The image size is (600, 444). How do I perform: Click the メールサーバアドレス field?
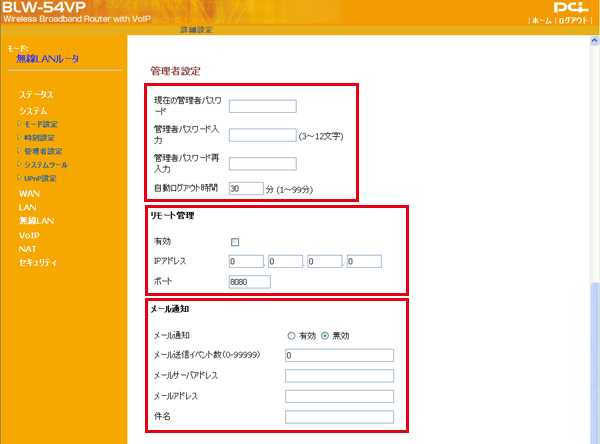[x=339, y=376]
